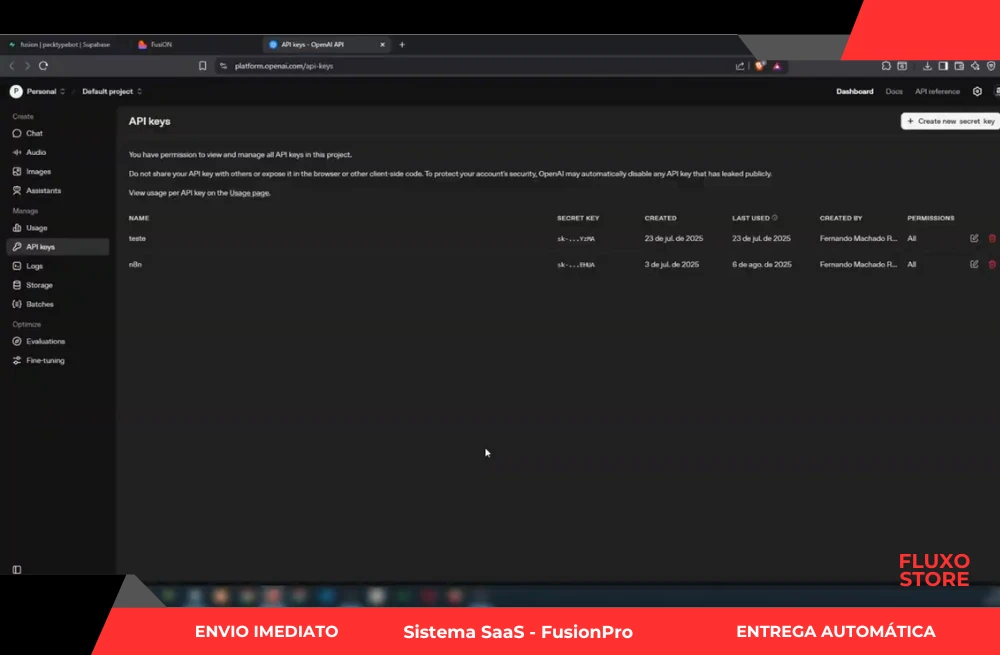Switch to the FusiON browser tab
This screenshot has width=1000, height=655.
[161, 45]
